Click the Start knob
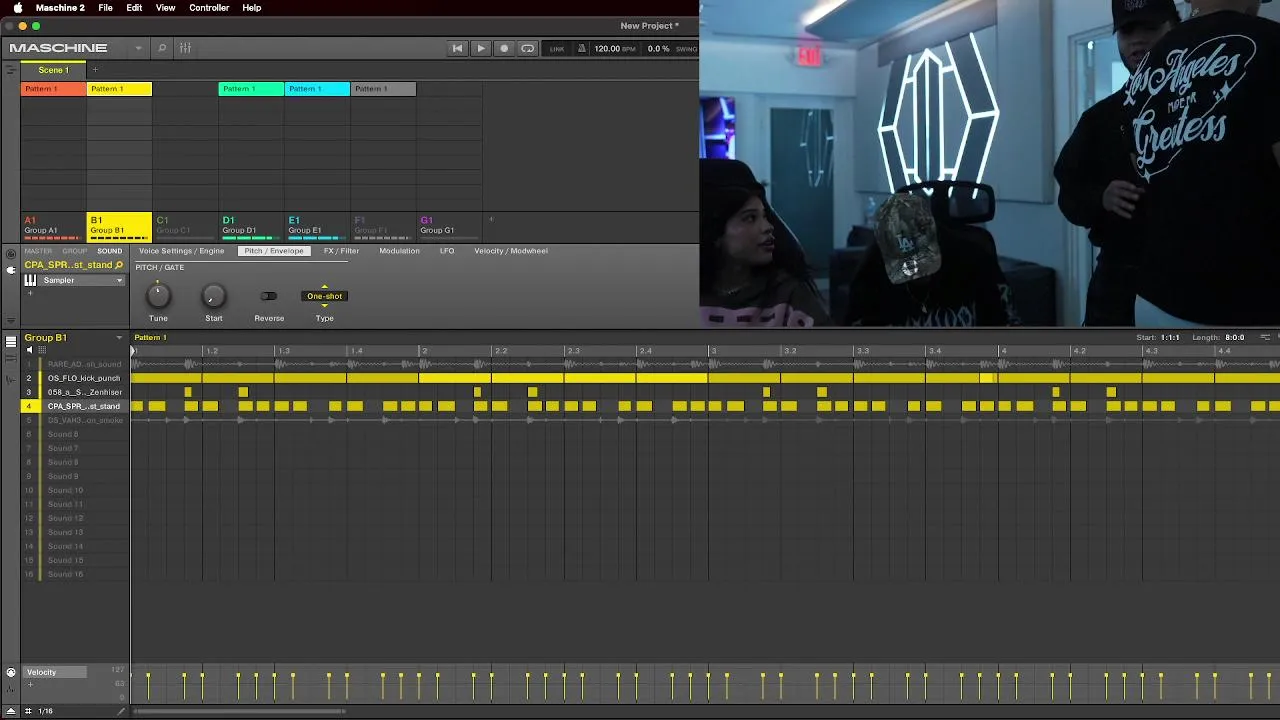 pos(214,295)
